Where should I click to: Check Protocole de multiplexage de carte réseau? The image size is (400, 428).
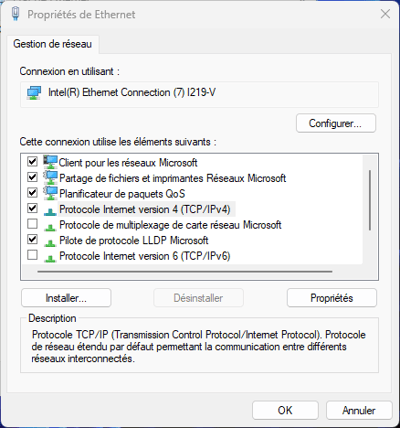(x=32, y=224)
